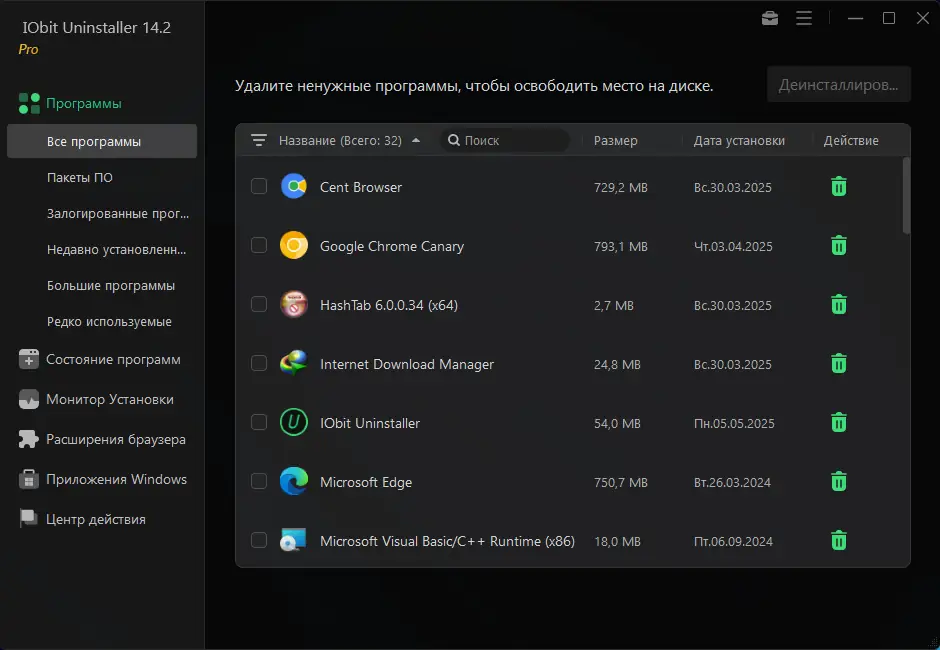Open the filter icon above program list
Image resolution: width=940 pixels, height=650 pixels.
pyautogui.click(x=260, y=141)
